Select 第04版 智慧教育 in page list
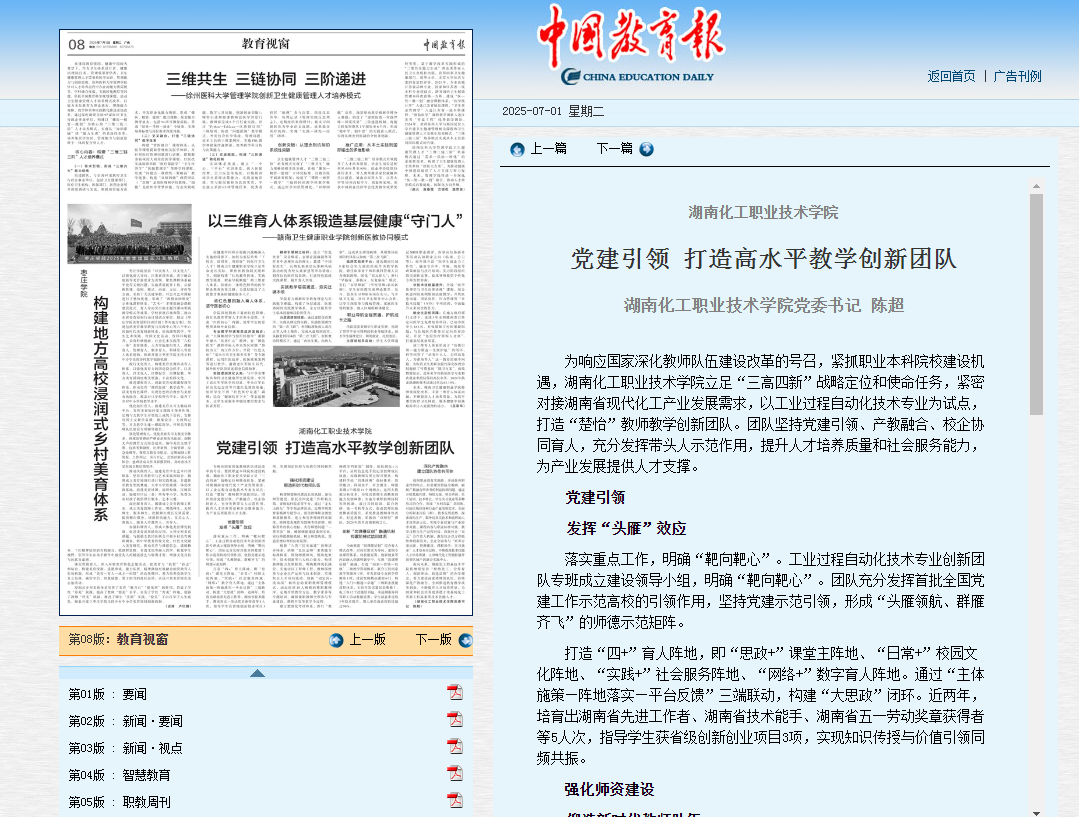The height and width of the screenshot is (817, 1079). click(x=119, y=775)
